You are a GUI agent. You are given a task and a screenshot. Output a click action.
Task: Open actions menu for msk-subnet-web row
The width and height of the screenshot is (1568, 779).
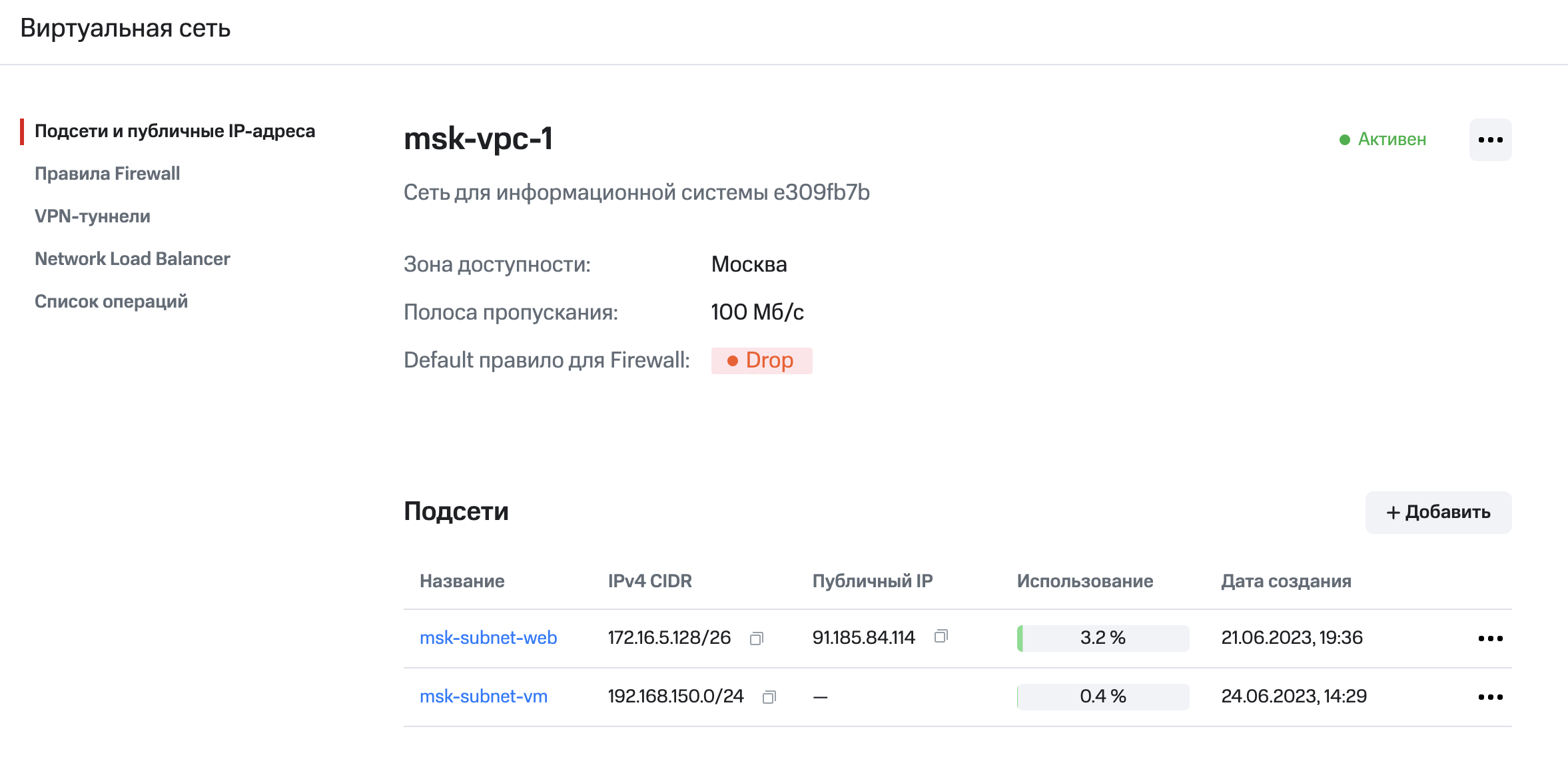(x=1490, y=639)
